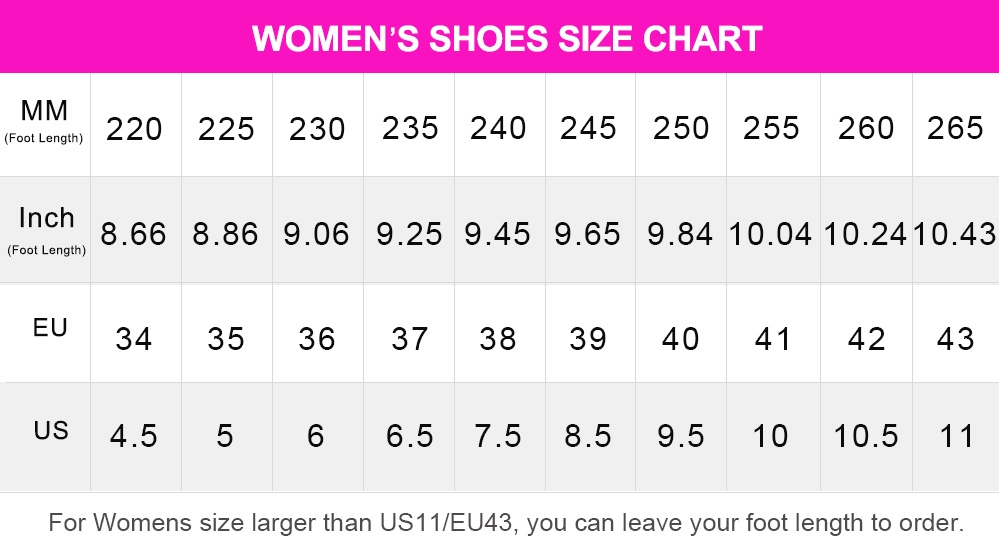Click the 10.24 inch cell
This screenshot has width=999, height=557.
(865, 234)
